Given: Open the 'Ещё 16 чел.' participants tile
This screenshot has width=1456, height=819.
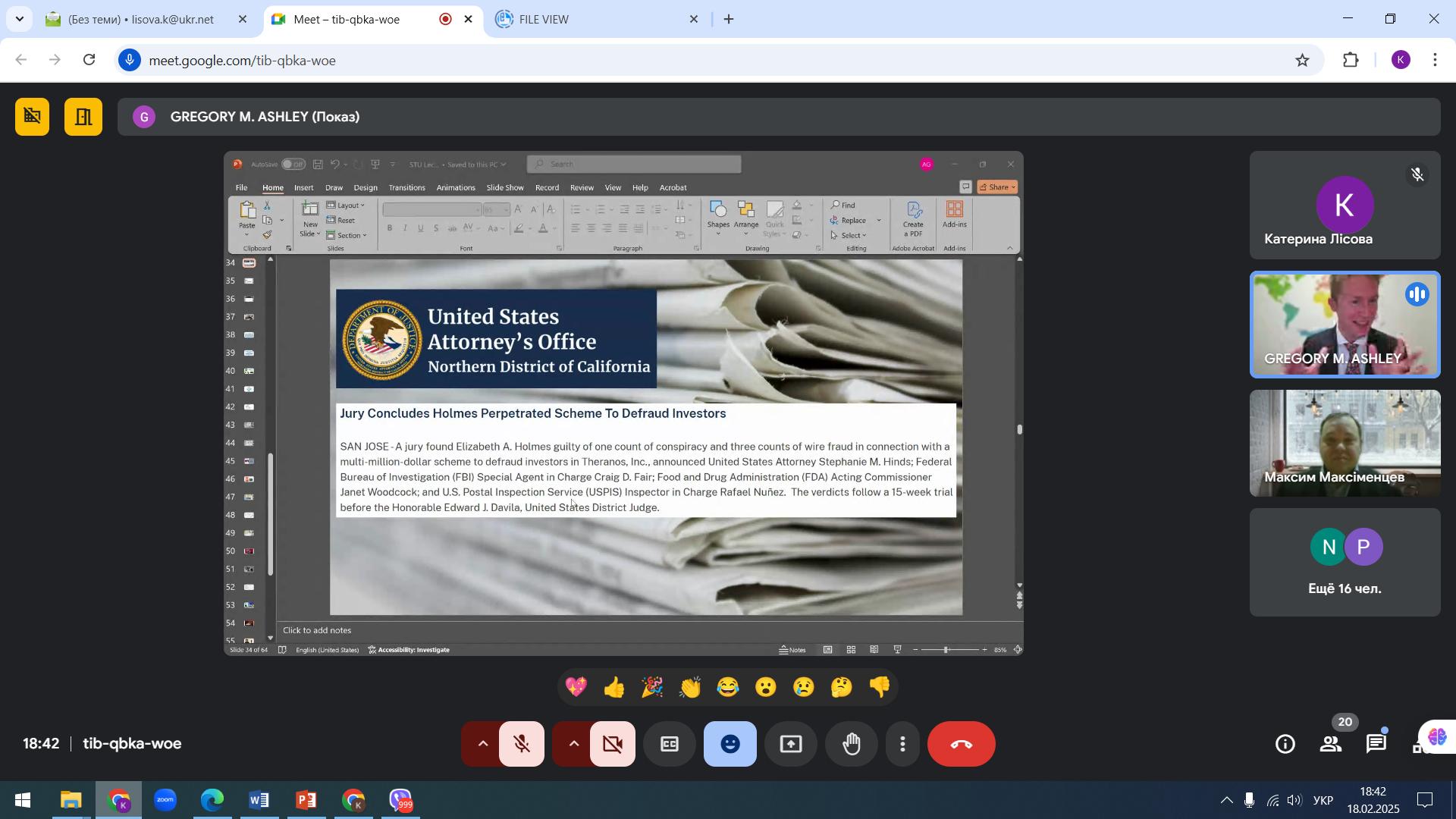Looking at the screenshot, I should tap(1345, 562).
